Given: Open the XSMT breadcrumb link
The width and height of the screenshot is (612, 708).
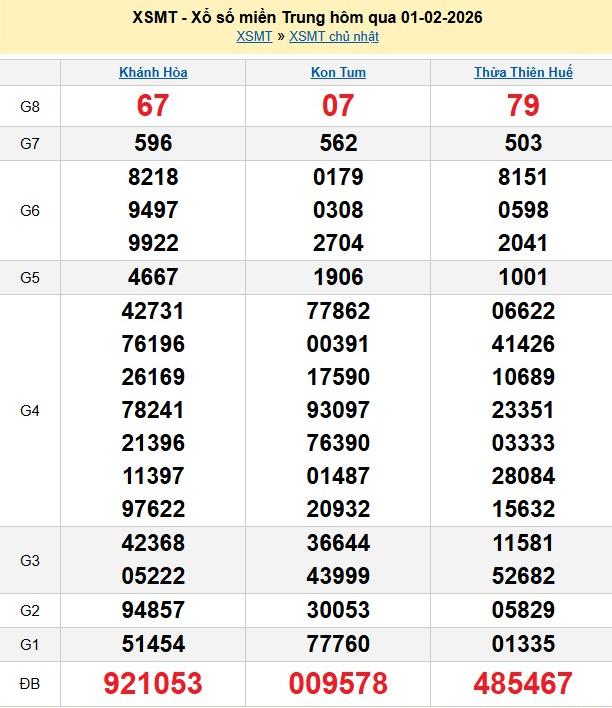Looking at the screenshot, I should 254,37.
